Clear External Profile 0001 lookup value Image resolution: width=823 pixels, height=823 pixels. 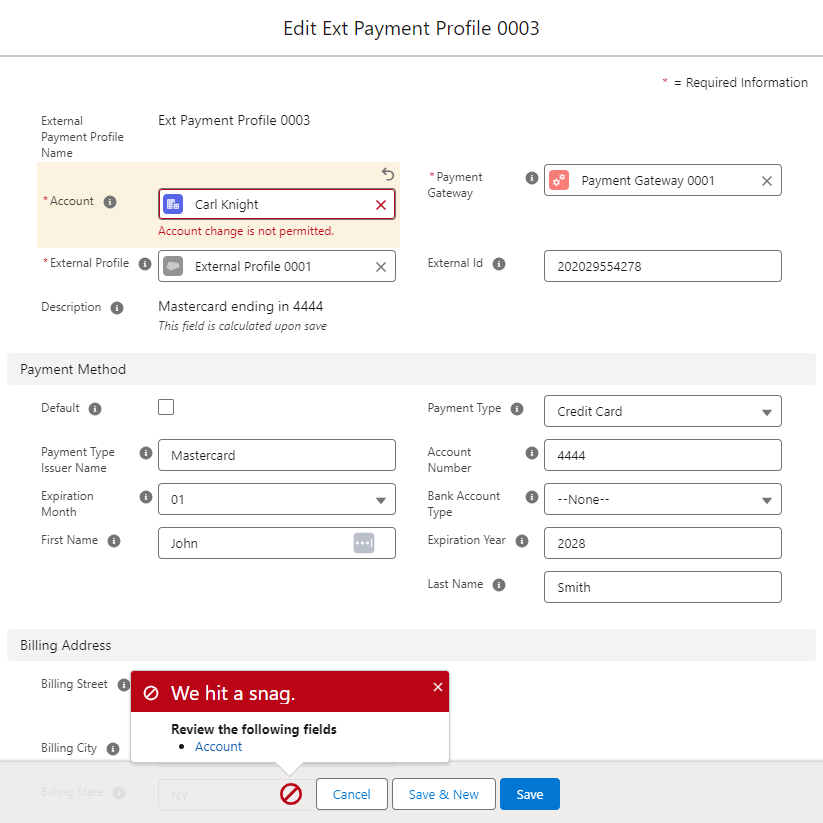(x=380, y=267)
